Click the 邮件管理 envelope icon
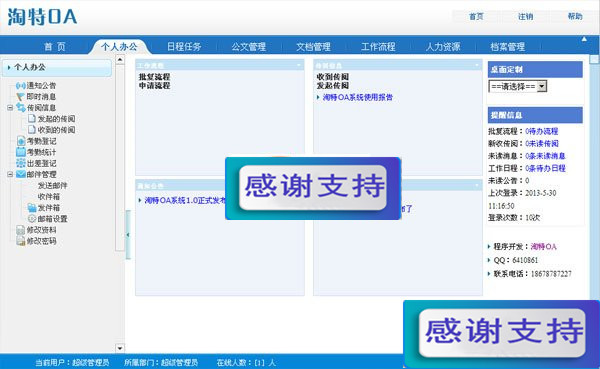 tap(21, 174)
